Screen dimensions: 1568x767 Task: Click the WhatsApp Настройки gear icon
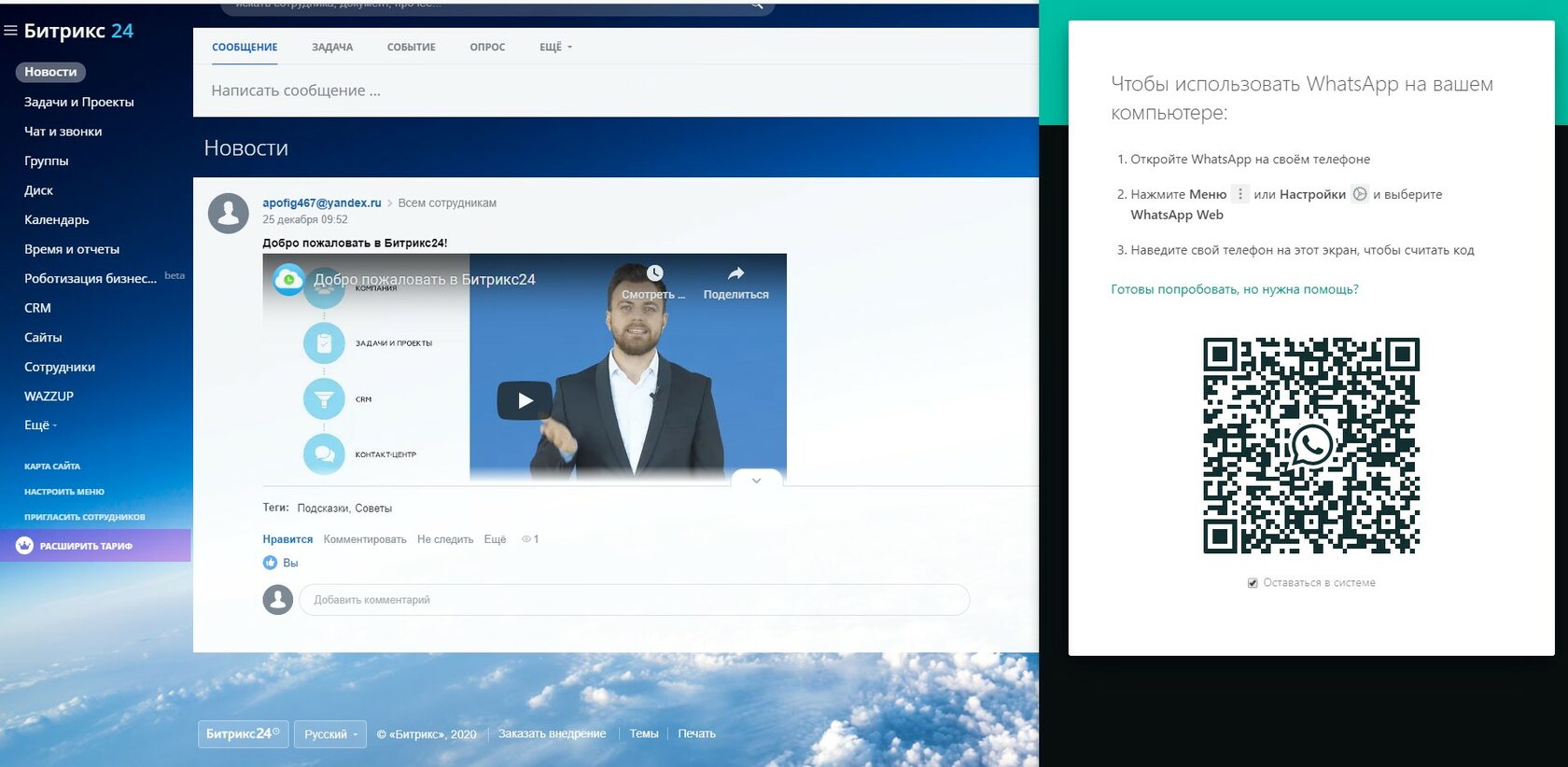(x=1360, y=194)
